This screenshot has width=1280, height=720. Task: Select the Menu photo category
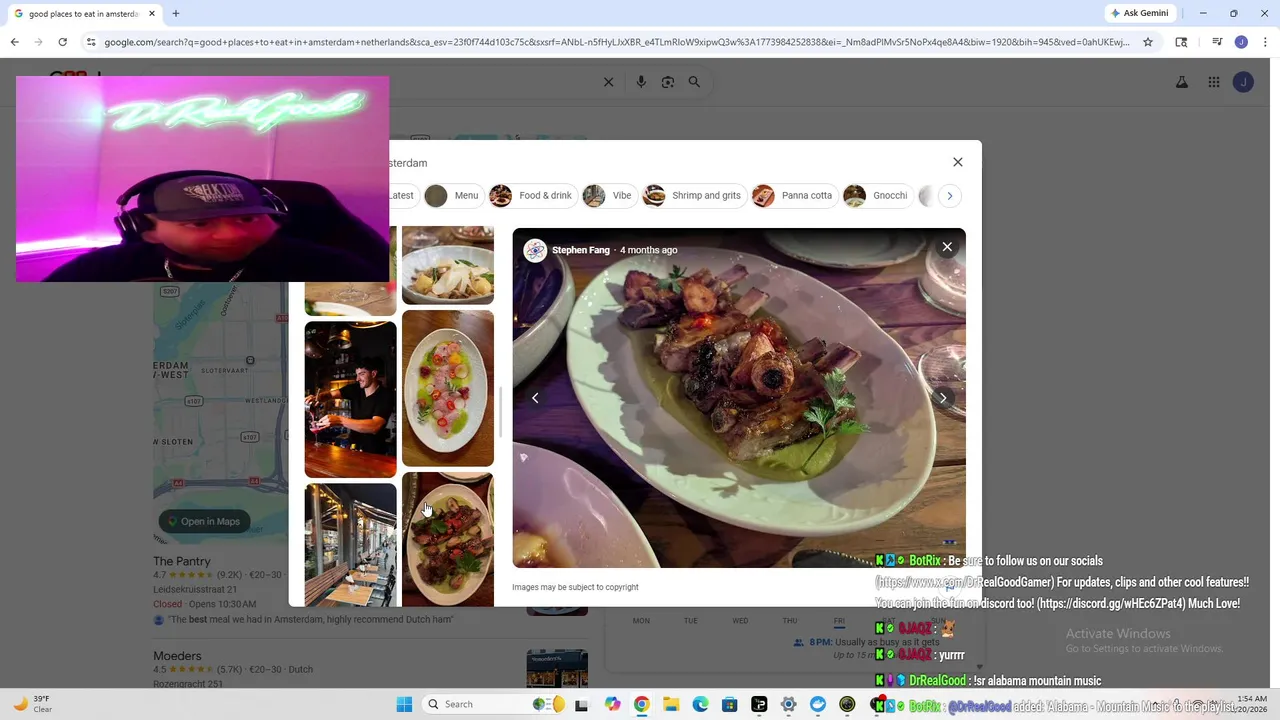click(x=452, y=196)
